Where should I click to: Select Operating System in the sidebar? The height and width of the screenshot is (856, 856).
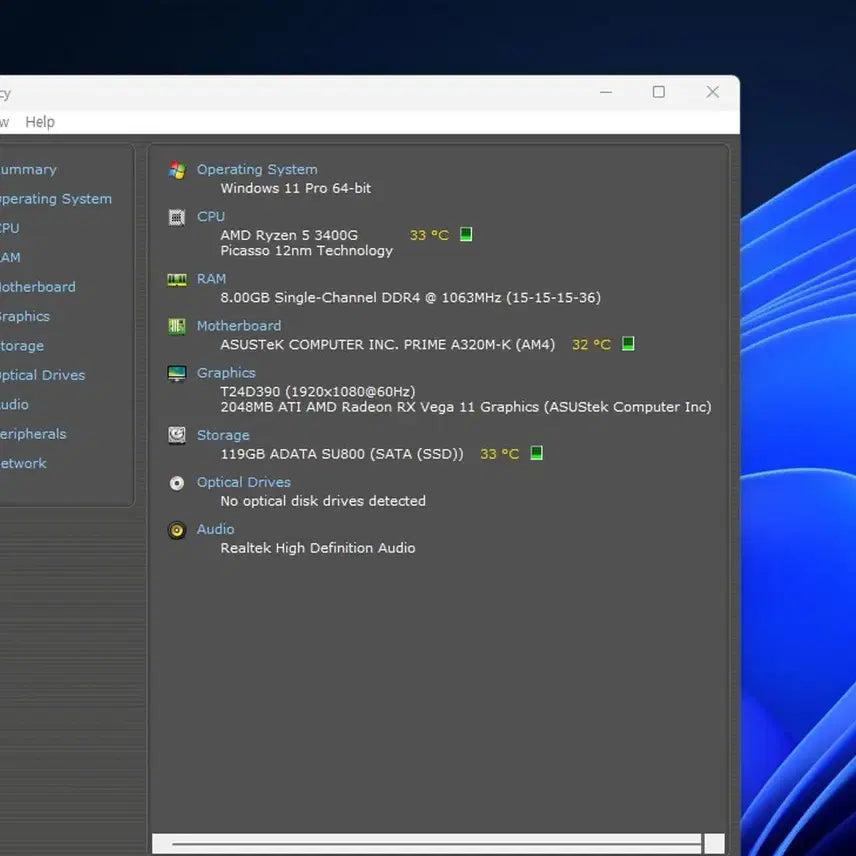tap(55, 199)
